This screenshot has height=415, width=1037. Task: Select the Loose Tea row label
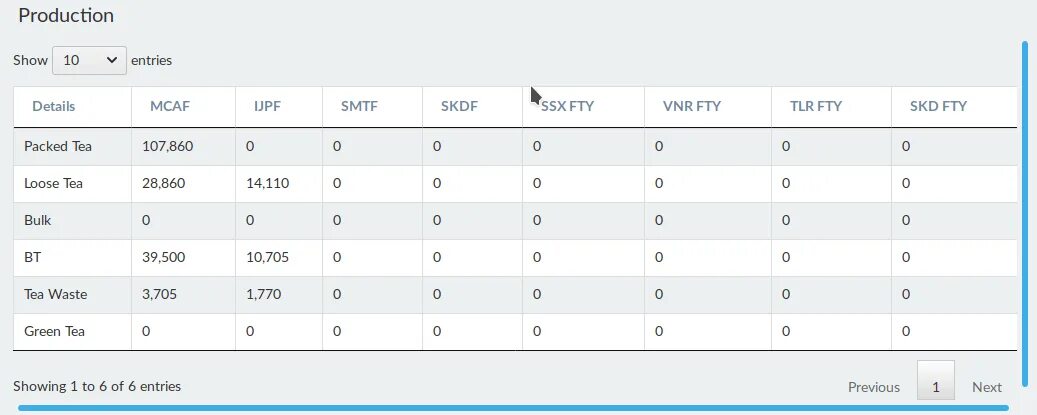[x=54, y=184]
